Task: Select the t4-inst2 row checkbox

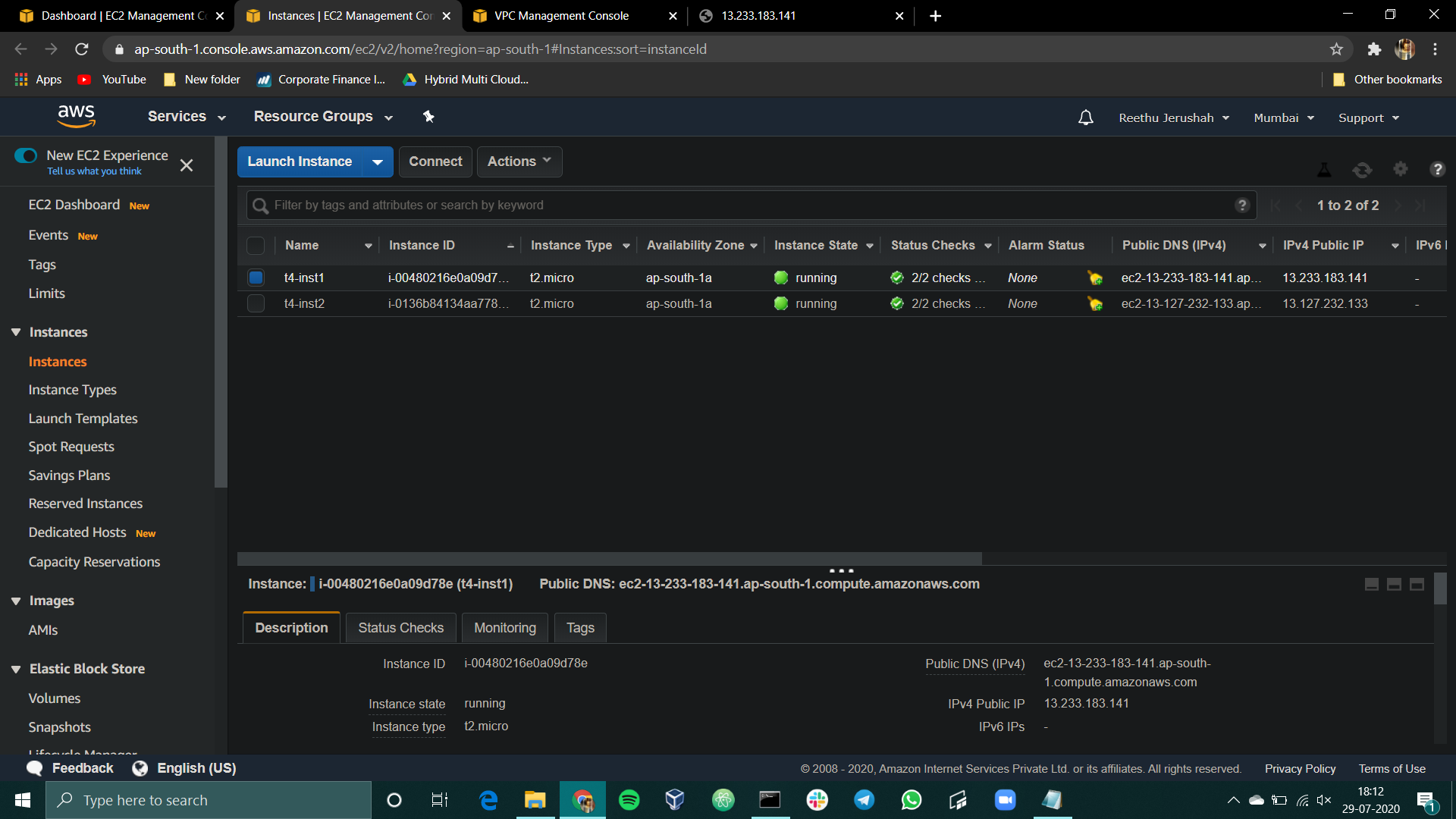Action: (256, 303)
